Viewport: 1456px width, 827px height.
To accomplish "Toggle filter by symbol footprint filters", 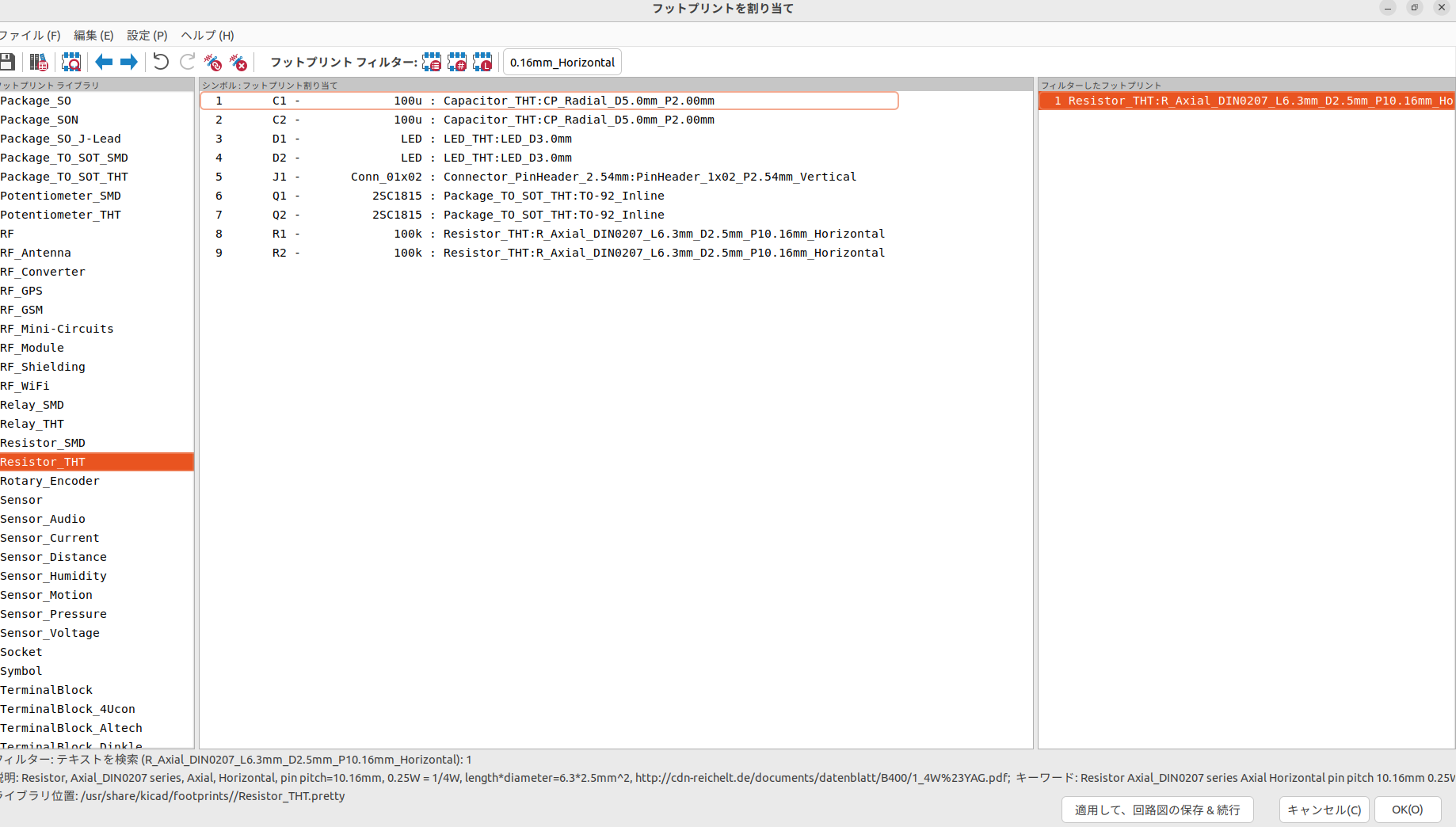I will [432, 62].
